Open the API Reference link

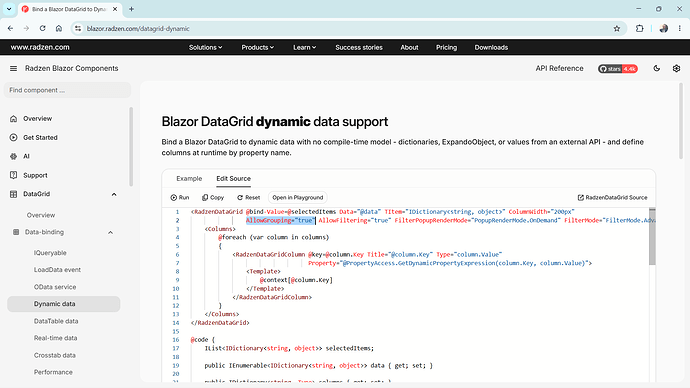[x=559, y=68]
